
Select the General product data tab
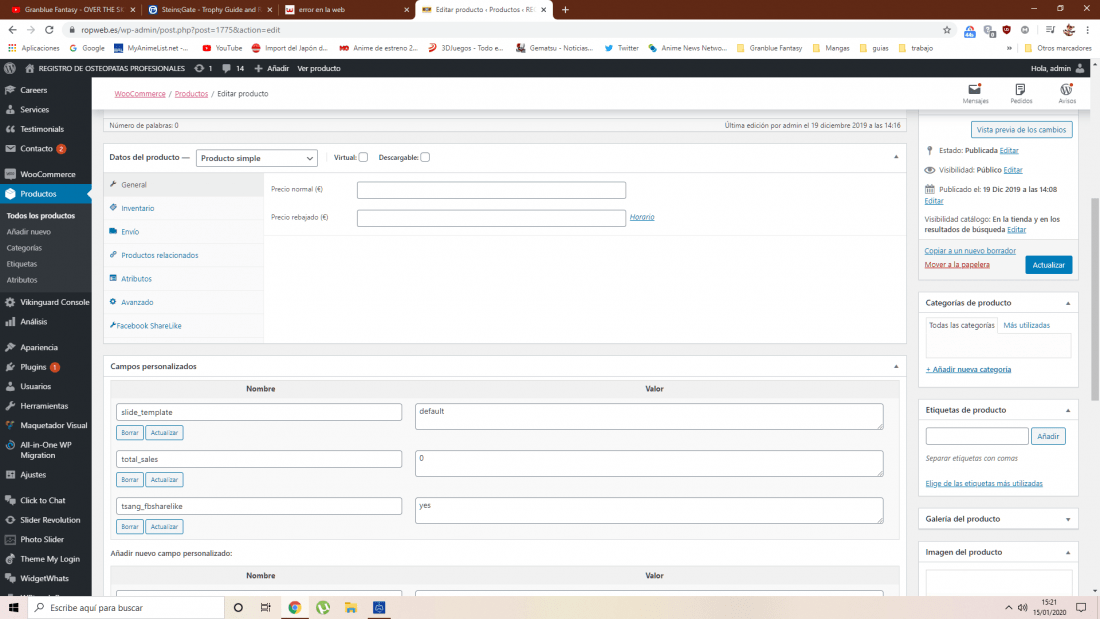click(184, 185)
